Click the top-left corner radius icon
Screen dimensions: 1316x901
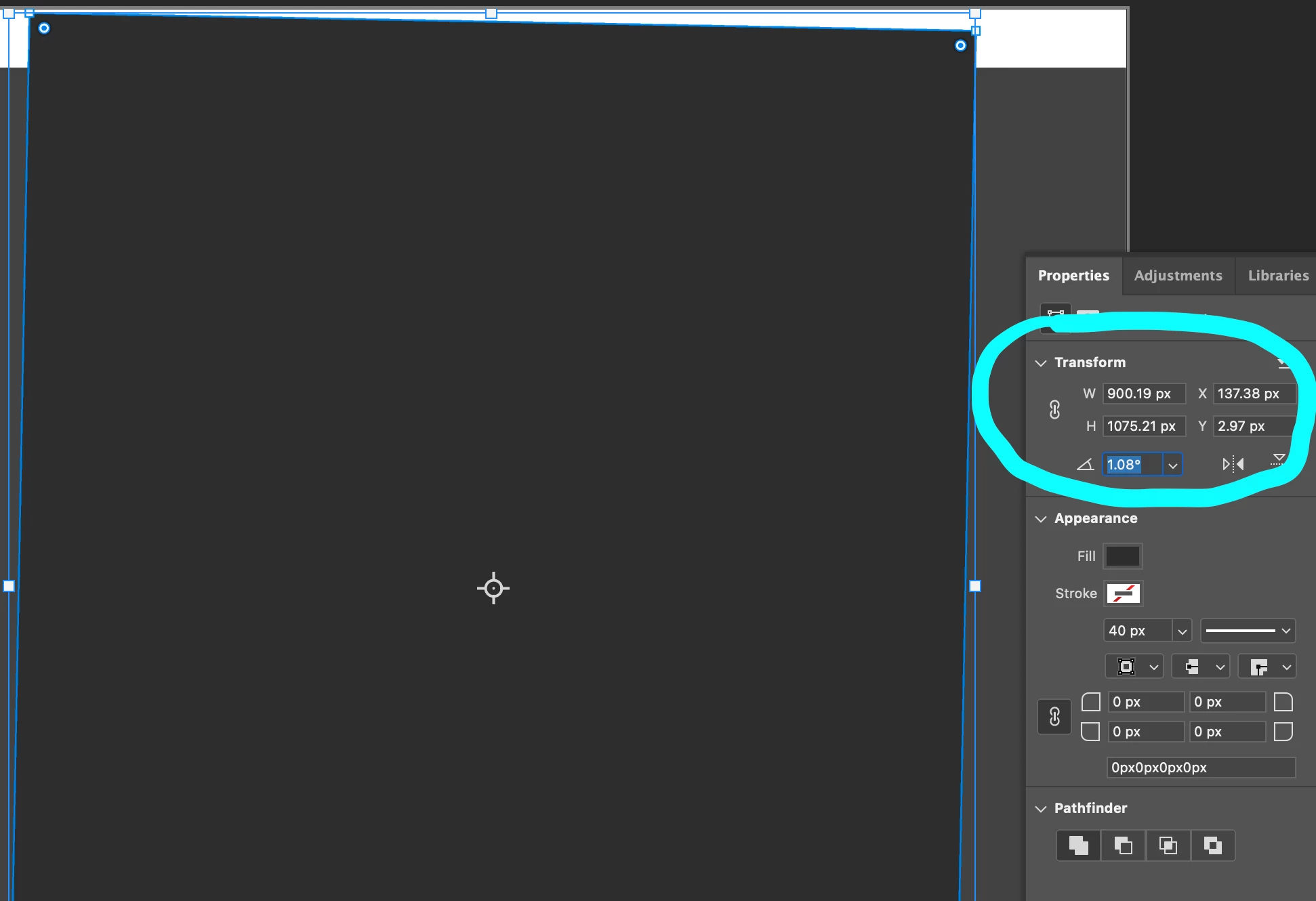coord(1090,702)
